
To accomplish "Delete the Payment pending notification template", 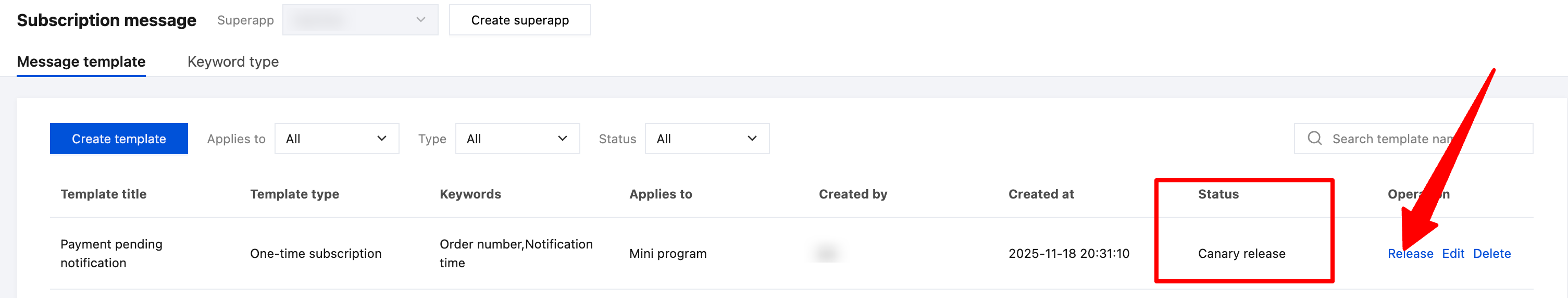I will (1491, 254).
